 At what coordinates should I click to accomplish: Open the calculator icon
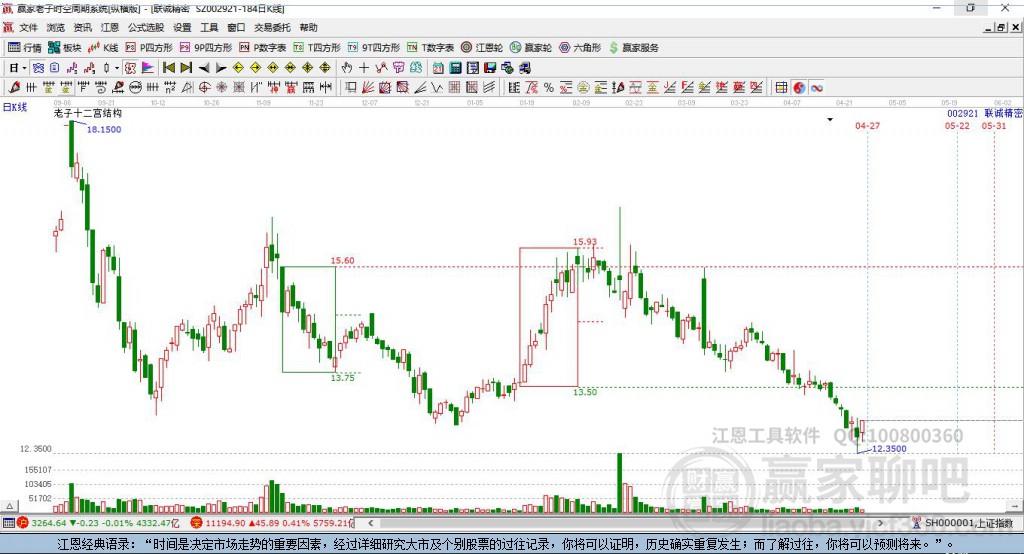(456, 67)
